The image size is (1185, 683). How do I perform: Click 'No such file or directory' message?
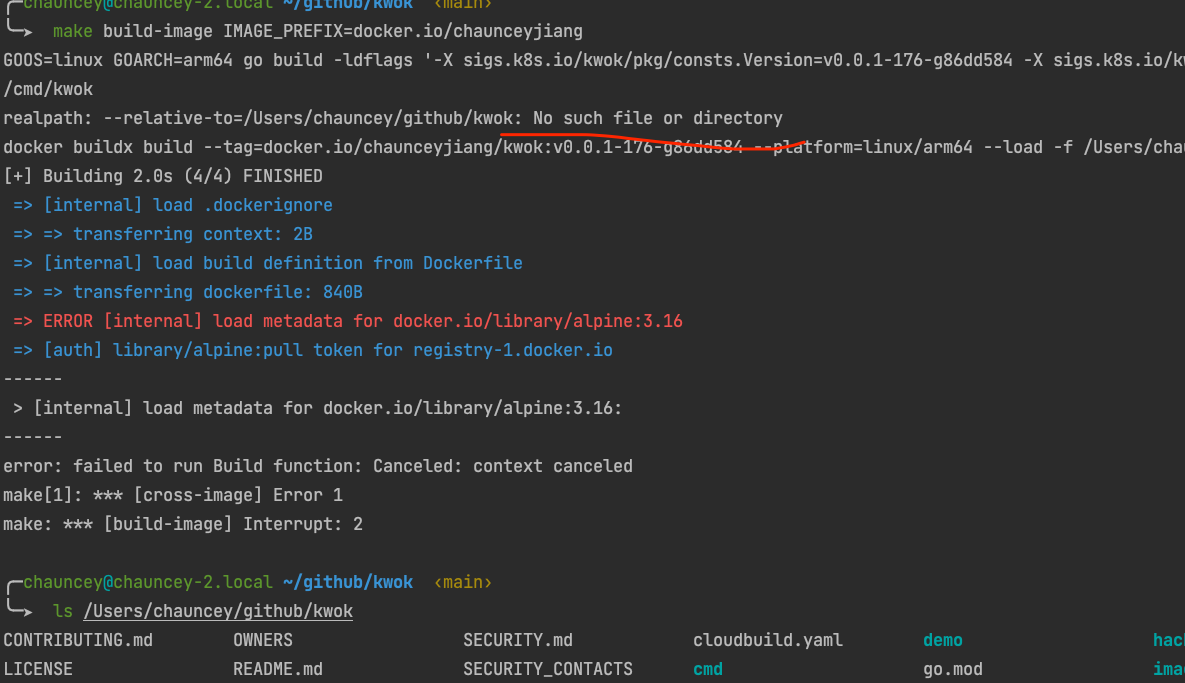pos(657,119)
